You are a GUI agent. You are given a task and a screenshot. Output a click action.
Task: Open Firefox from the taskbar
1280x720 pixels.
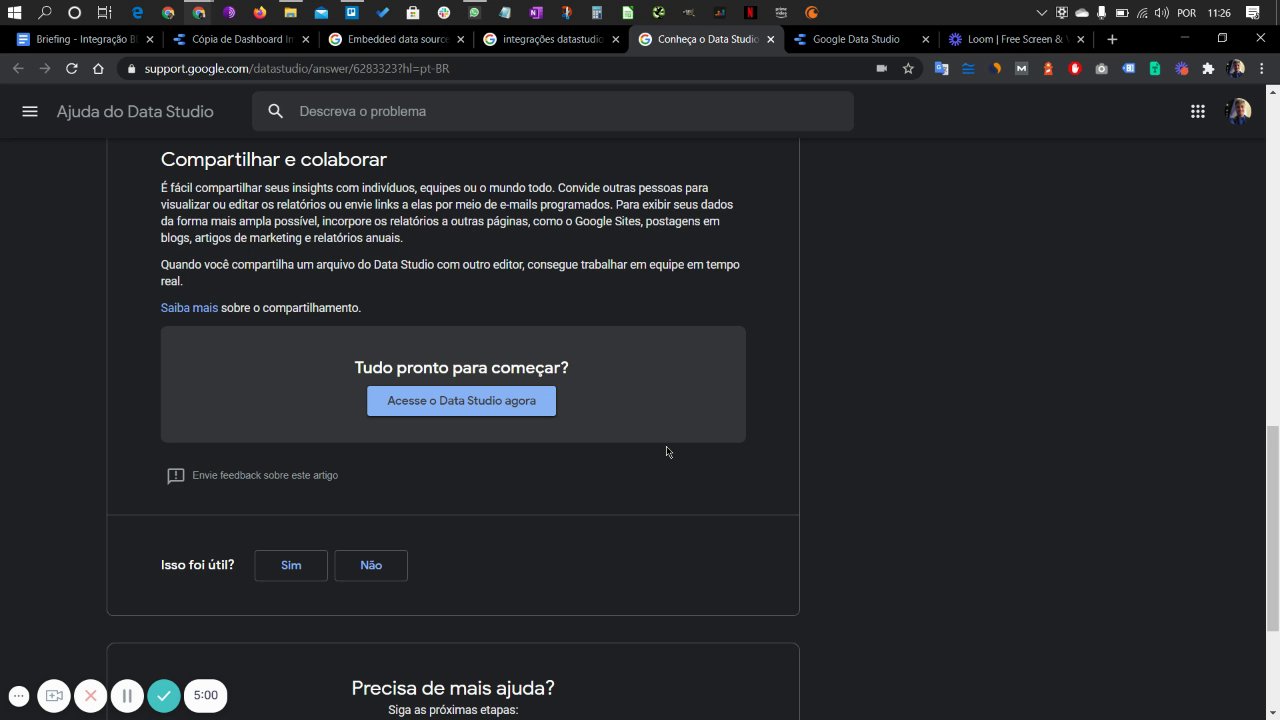click(260, 13)
